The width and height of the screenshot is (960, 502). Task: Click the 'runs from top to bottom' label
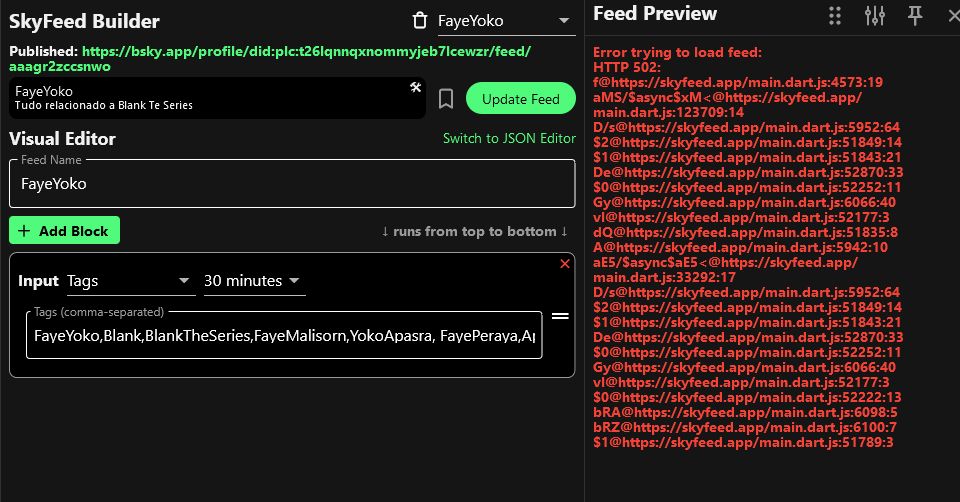(474, 231)
